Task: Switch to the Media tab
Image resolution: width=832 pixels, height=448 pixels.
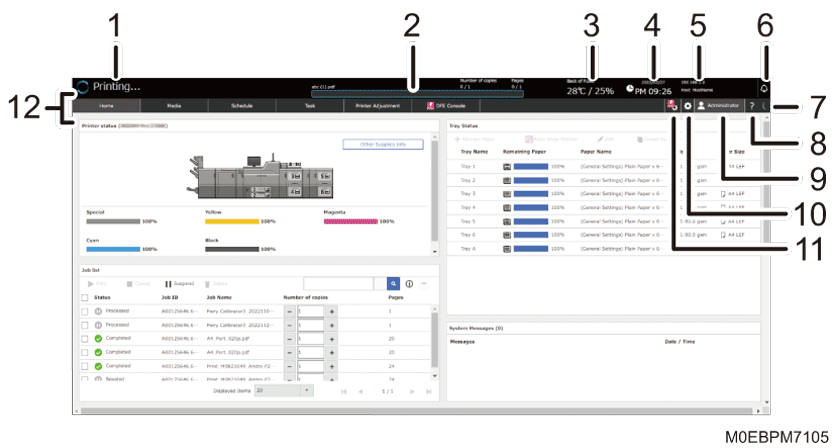Action: pos(174,105)
